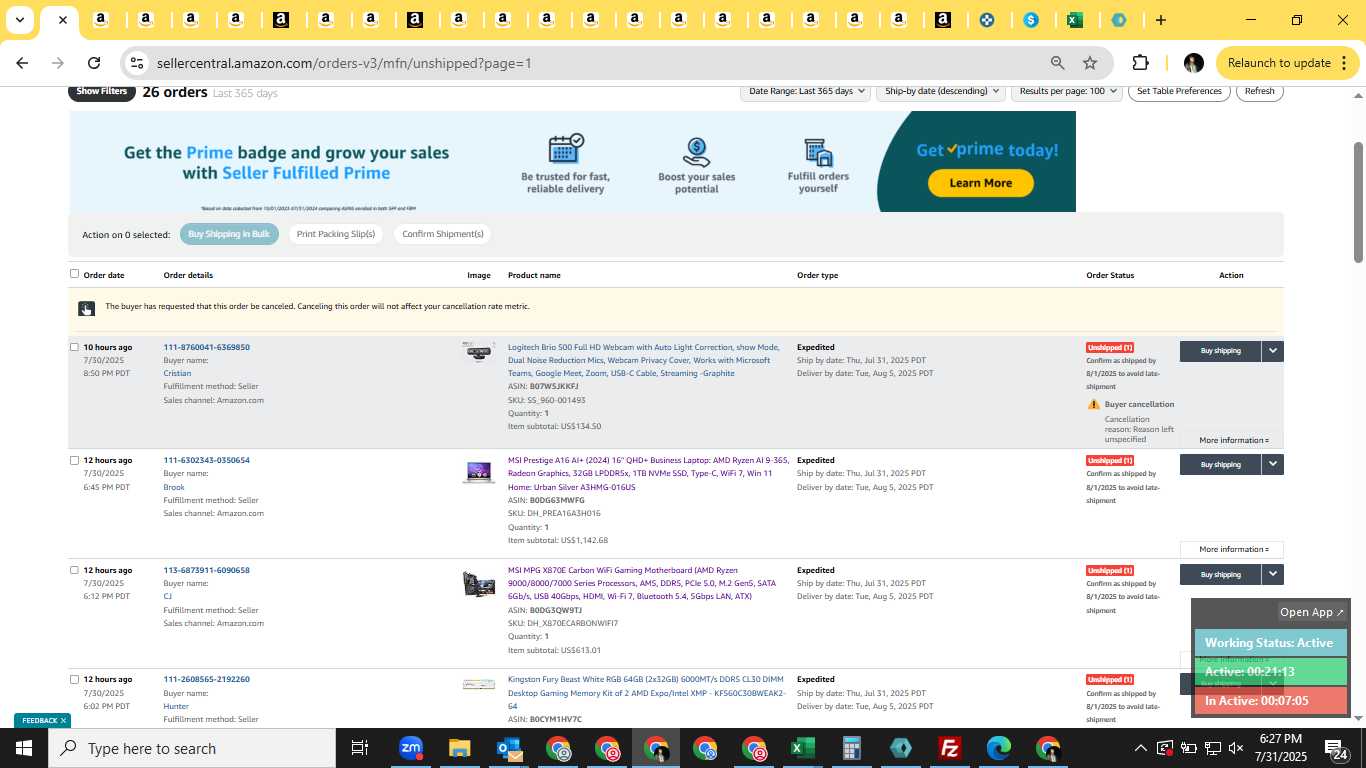
Task: Reload the Seller Central page
Action: pyautogui.click(x=94, y=63)
